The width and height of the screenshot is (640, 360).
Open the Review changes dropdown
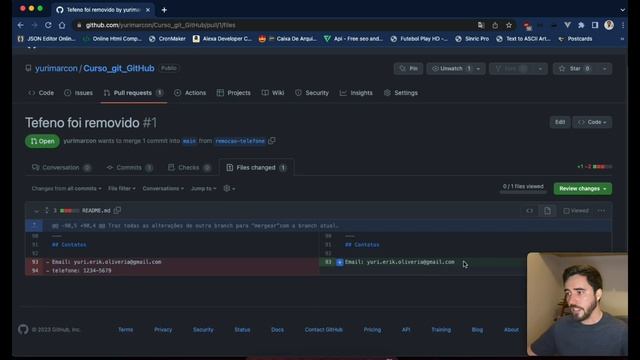[x=582, y=189]
